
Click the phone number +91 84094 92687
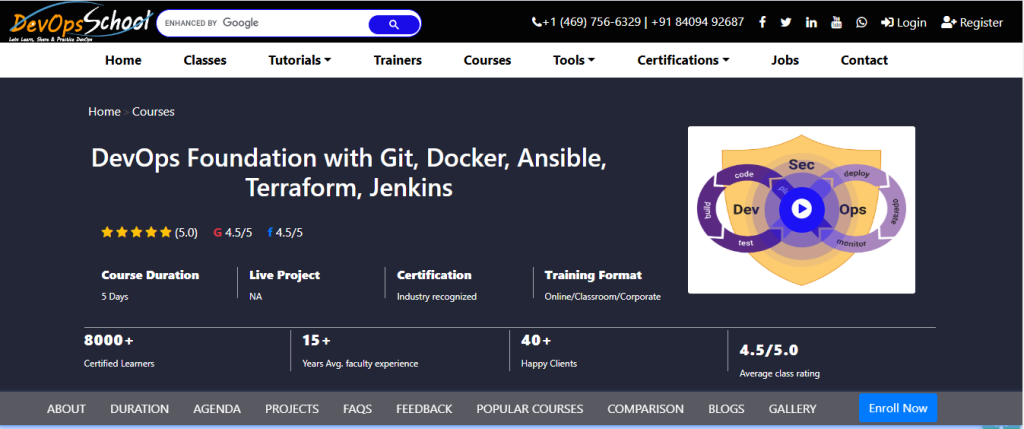697,22
